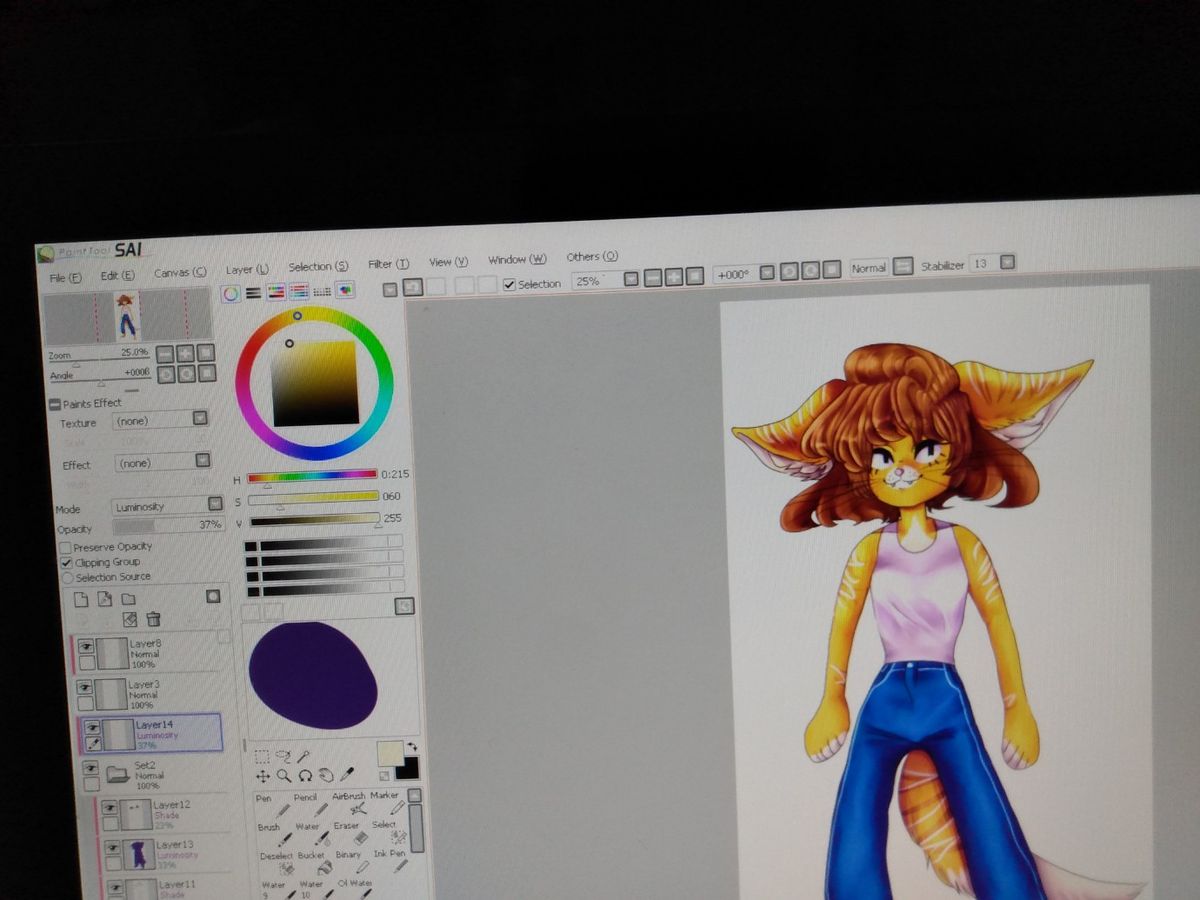Open the Layer menu
Viewport: 1200px width, 900px height.
point(247,270)
